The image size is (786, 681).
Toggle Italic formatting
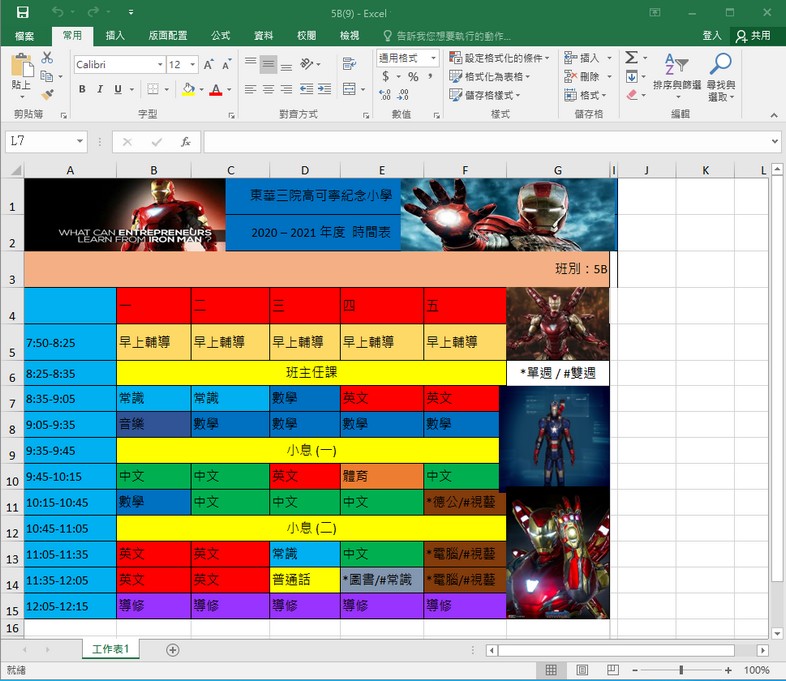click(100, 89)
